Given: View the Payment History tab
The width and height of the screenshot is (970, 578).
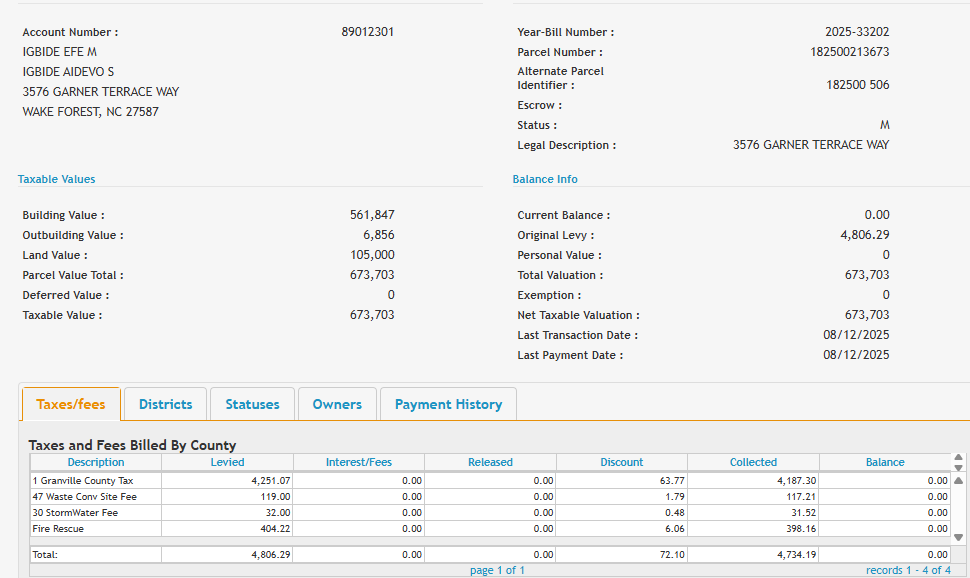Looking at the screenshot, I should tap(448, 404).
